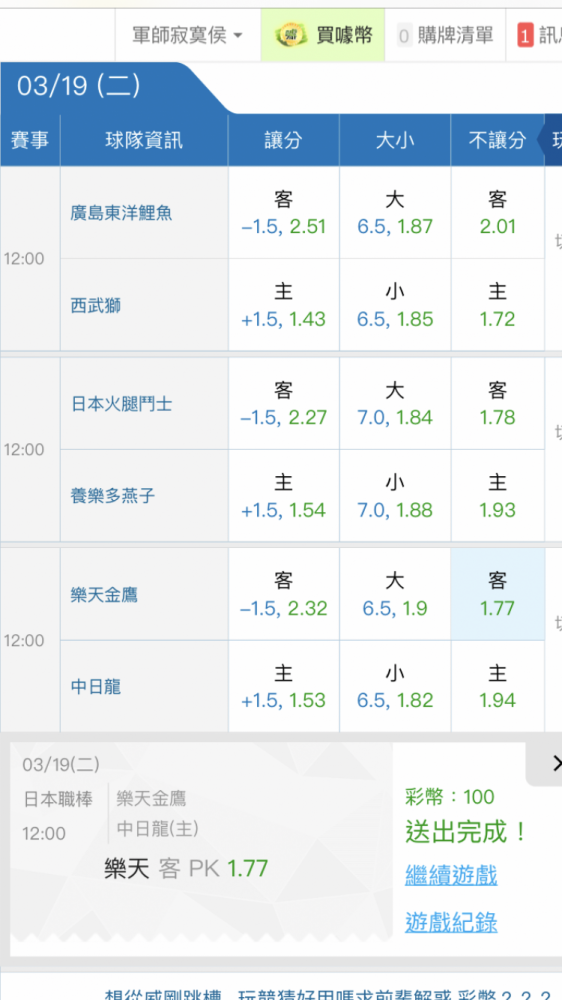Screen dimensions: 562x1000
Task: Open the 遊戲紀錄 link
Action: click(x=451, y=922)
